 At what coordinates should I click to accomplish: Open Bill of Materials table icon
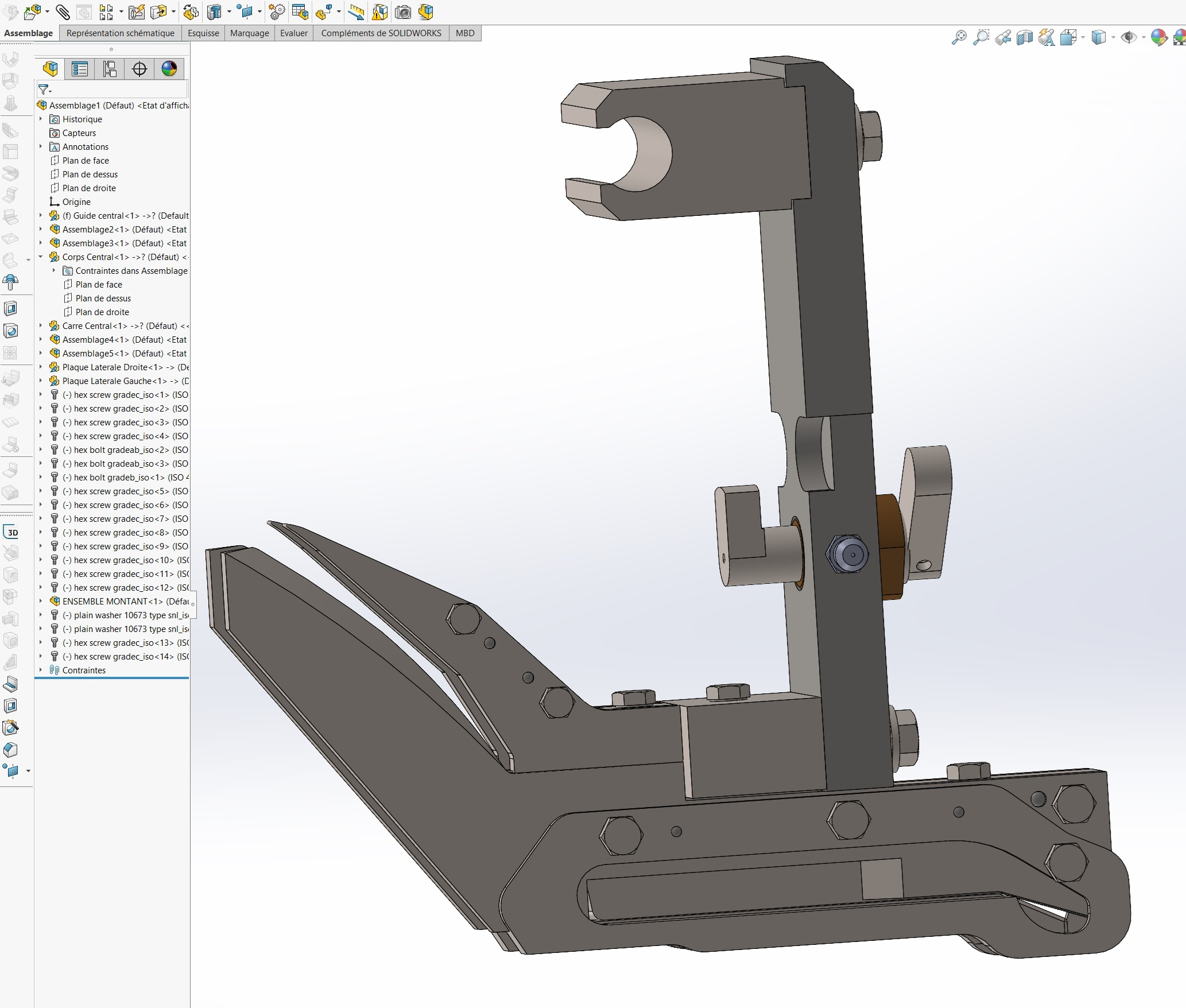[300, 11]
